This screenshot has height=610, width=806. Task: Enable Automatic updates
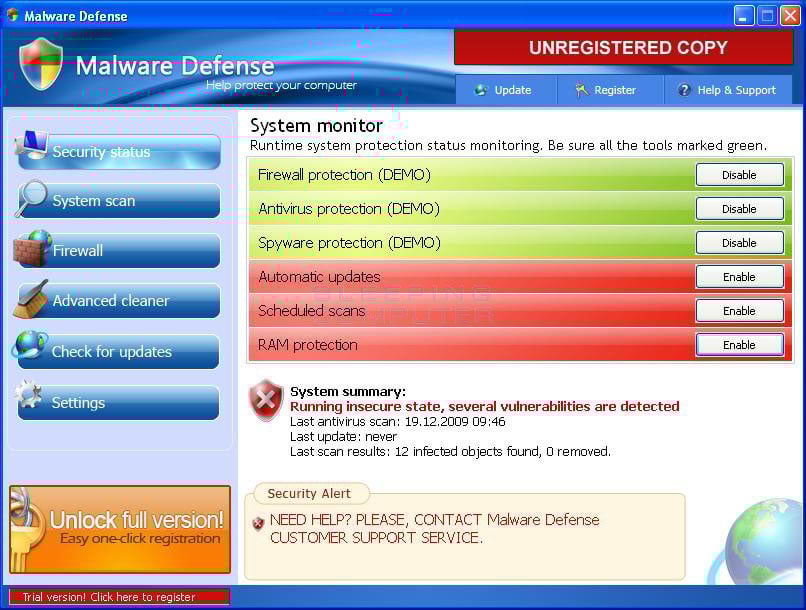[739, 277]
